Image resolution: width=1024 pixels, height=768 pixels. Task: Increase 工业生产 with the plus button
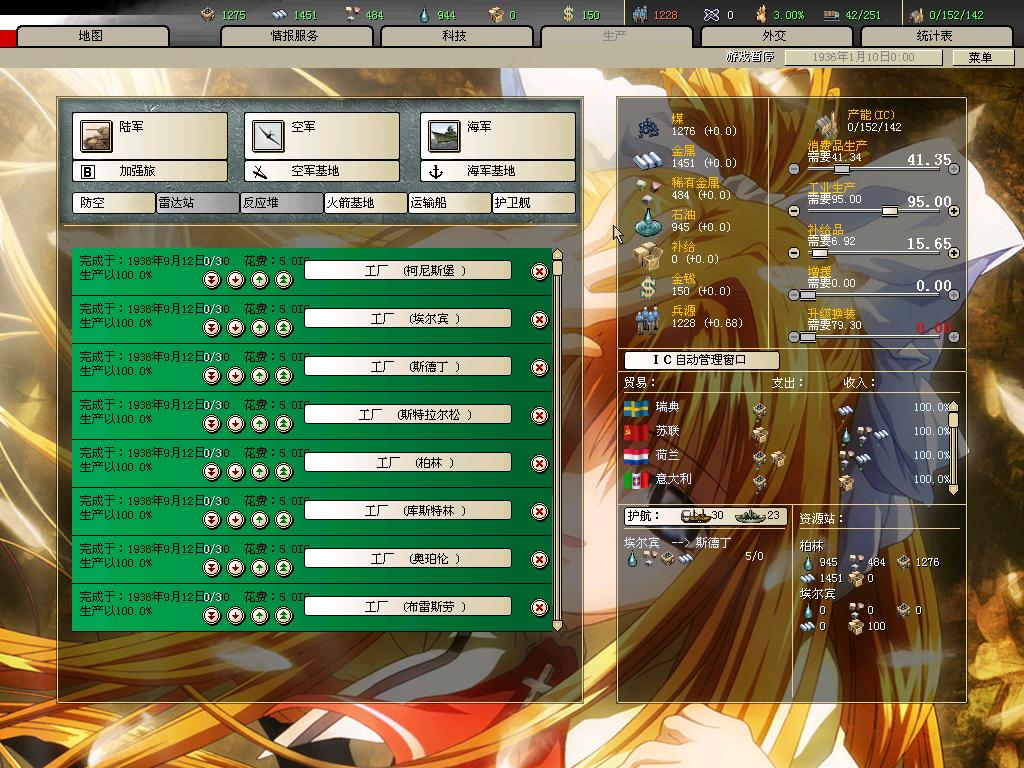coord(954,211)
